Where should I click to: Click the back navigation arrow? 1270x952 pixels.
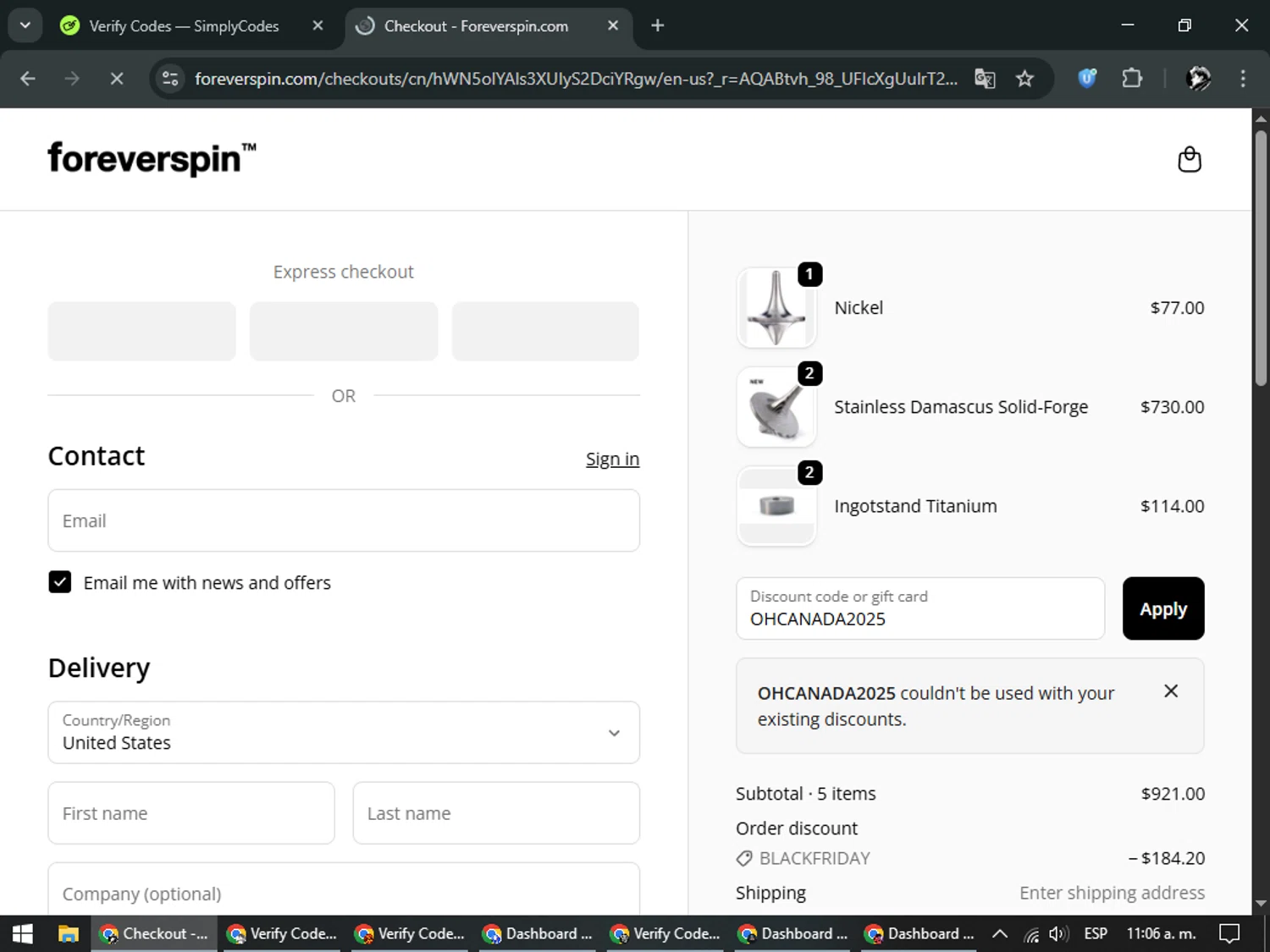click(x=28, y=79)
